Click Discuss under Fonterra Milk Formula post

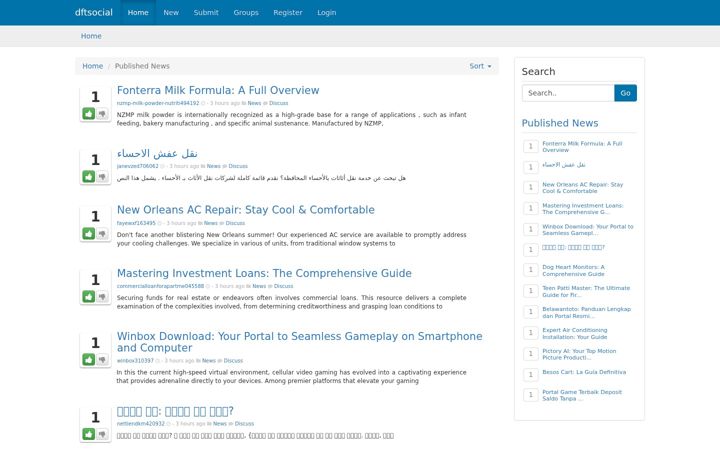click(278, 103)
